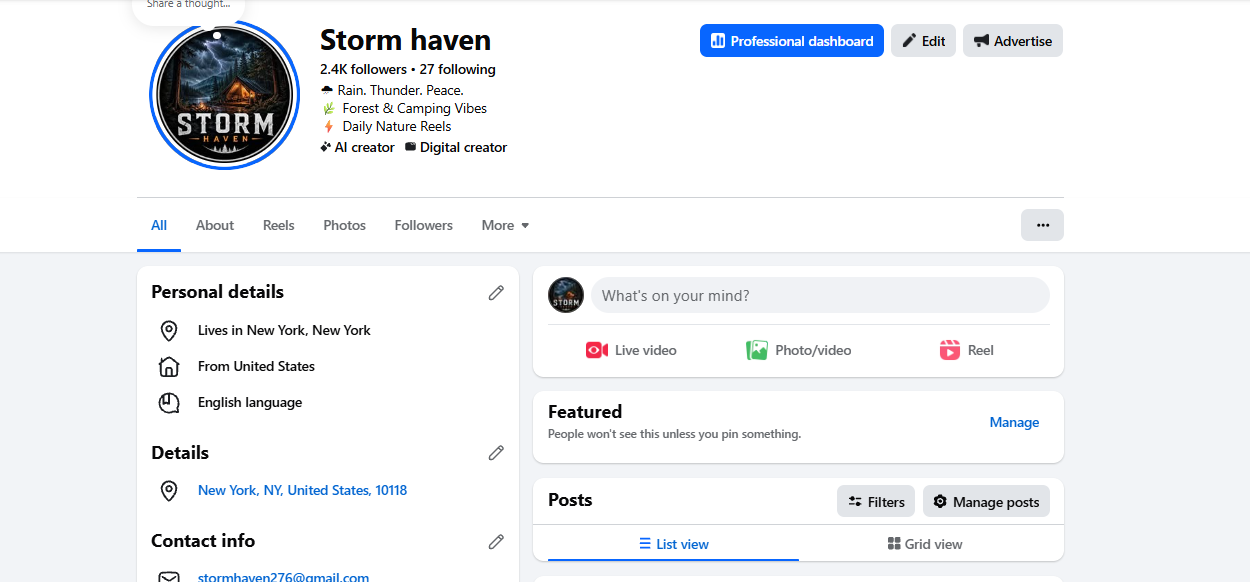Click the What's on your mind field

point(820,295)
